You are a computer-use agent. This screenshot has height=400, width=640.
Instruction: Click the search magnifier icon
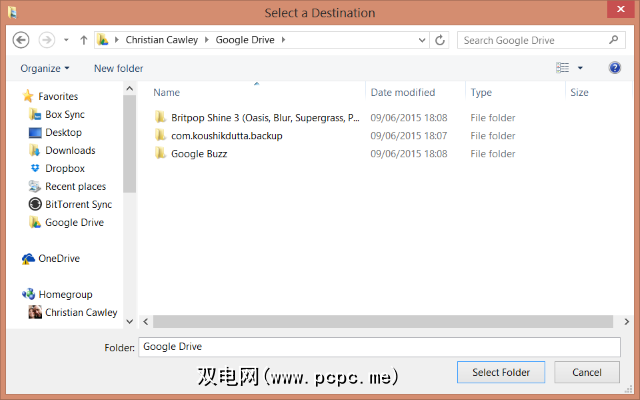tap(613, 40)
